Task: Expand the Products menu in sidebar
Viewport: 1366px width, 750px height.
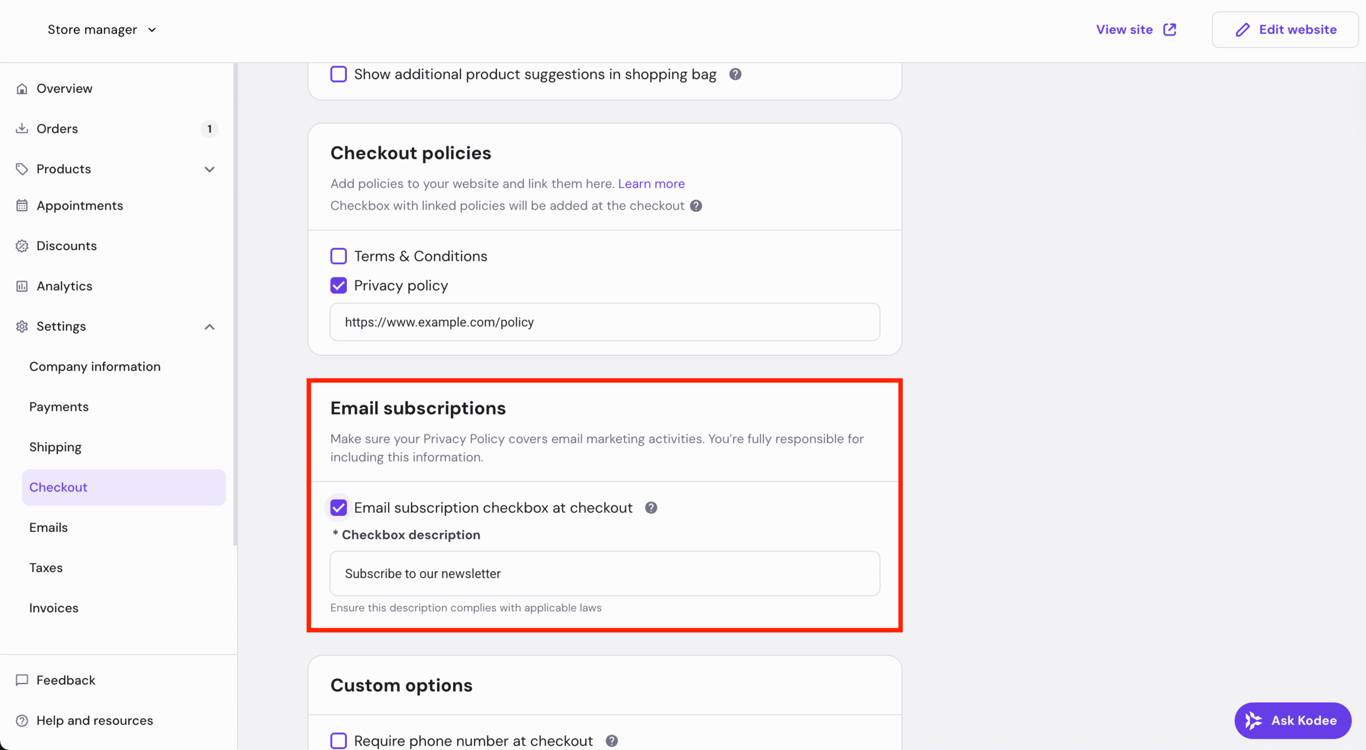Action: click(209, 169)
